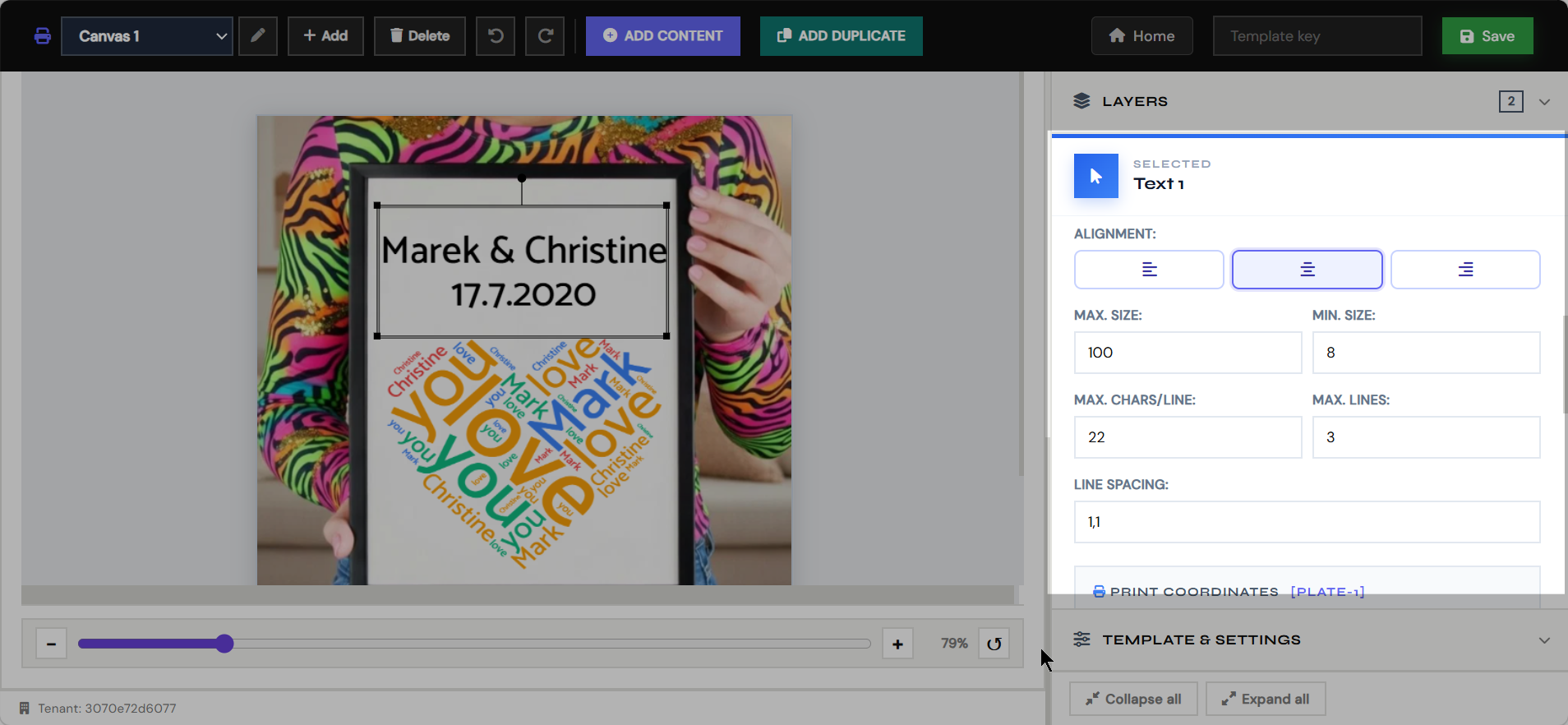Undo the last action
The image size is (1568, 725).
[x=496, y=36]
